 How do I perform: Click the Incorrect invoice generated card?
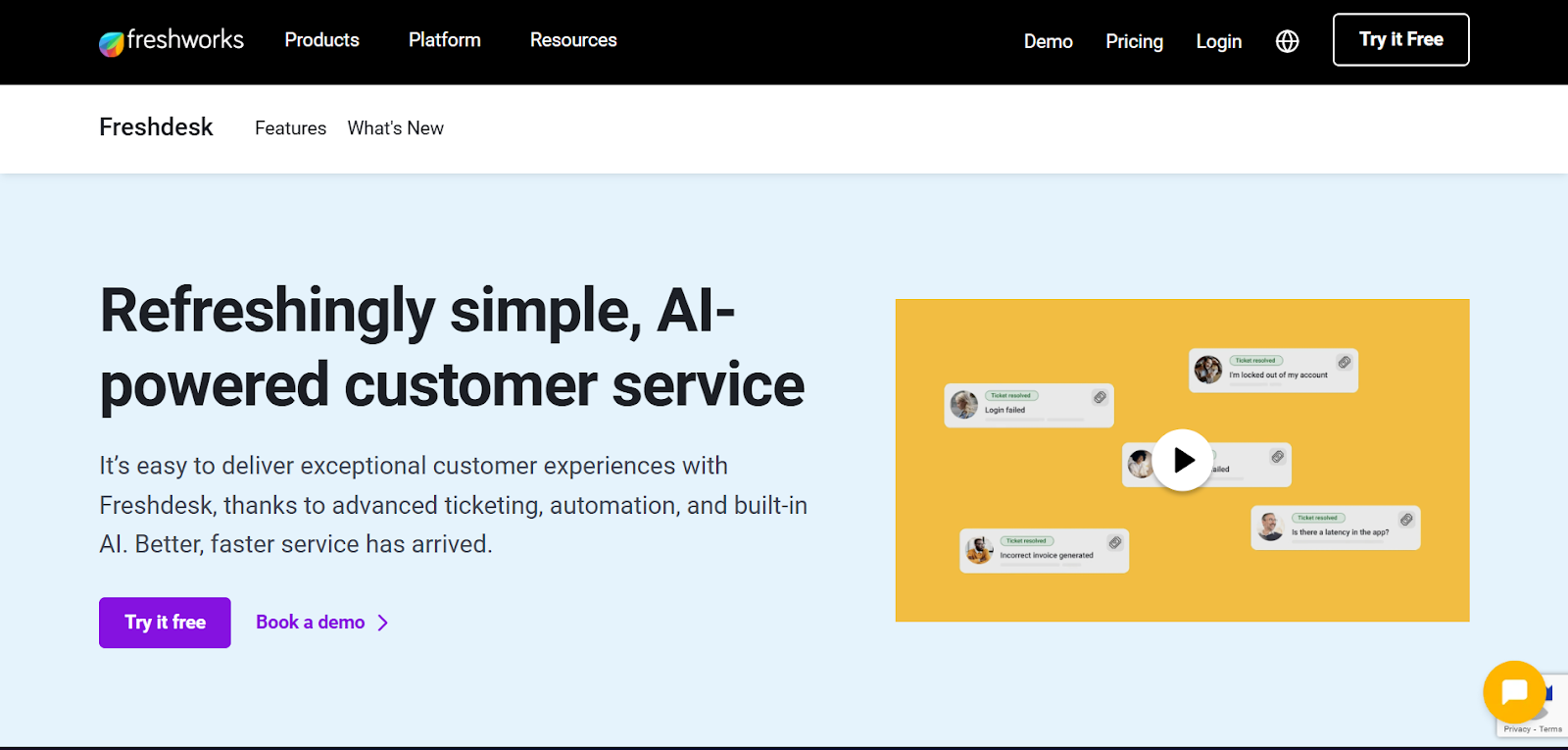pyautogui.click(x=1045, y=550)
